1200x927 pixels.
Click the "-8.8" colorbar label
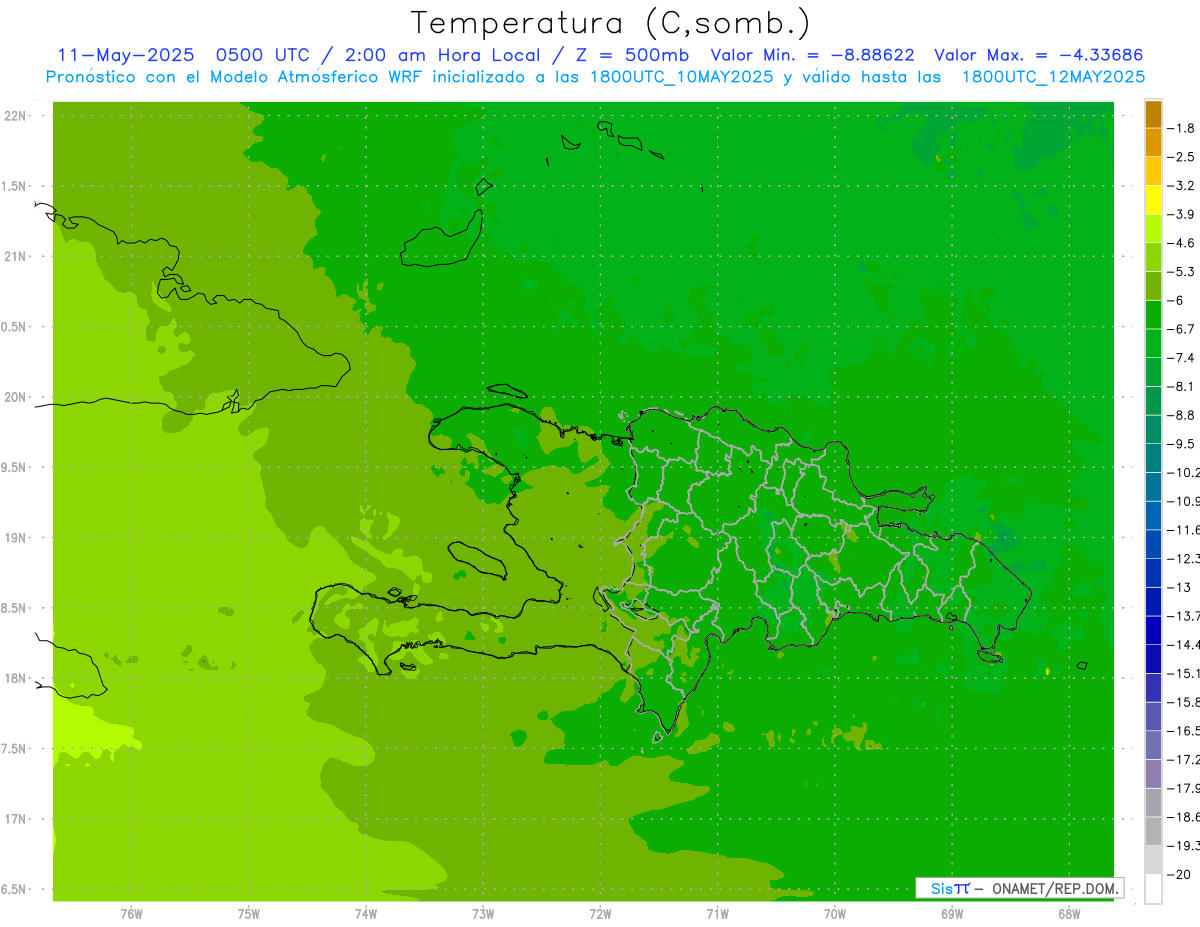(1182, 415)
